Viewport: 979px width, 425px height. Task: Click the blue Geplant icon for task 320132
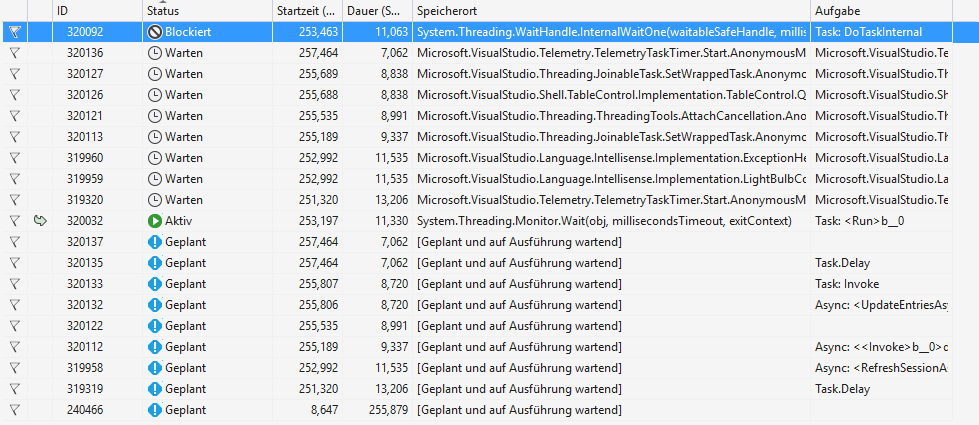click(154, 305)
